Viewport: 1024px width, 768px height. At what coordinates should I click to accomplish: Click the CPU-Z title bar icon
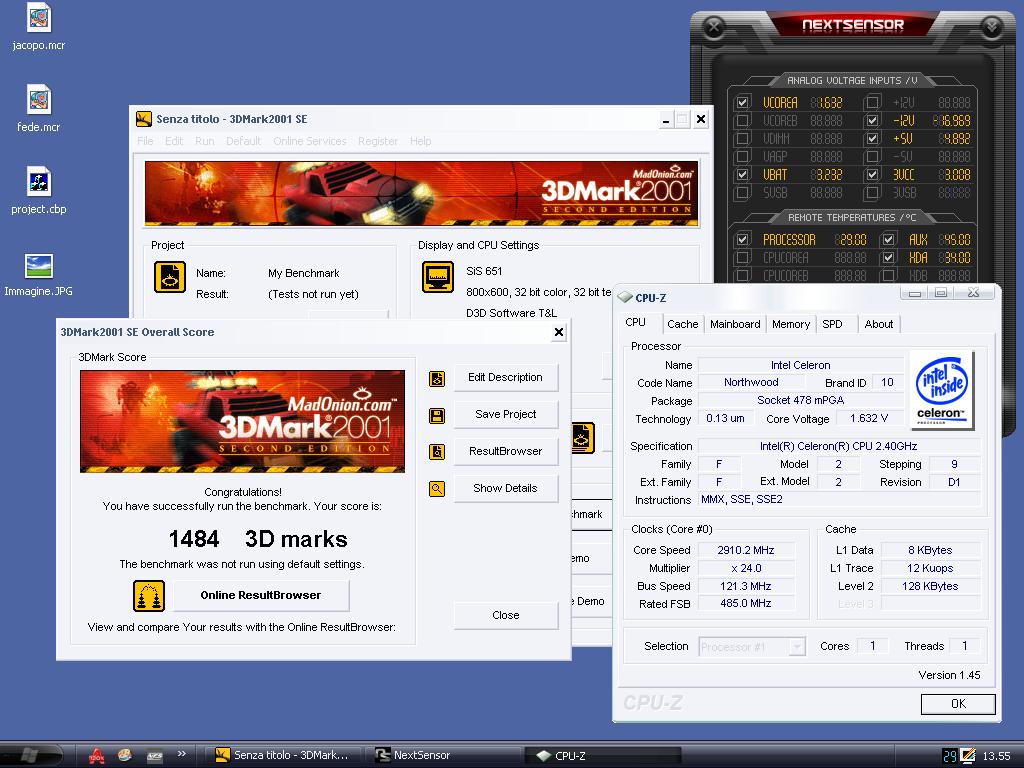[625, 298]
